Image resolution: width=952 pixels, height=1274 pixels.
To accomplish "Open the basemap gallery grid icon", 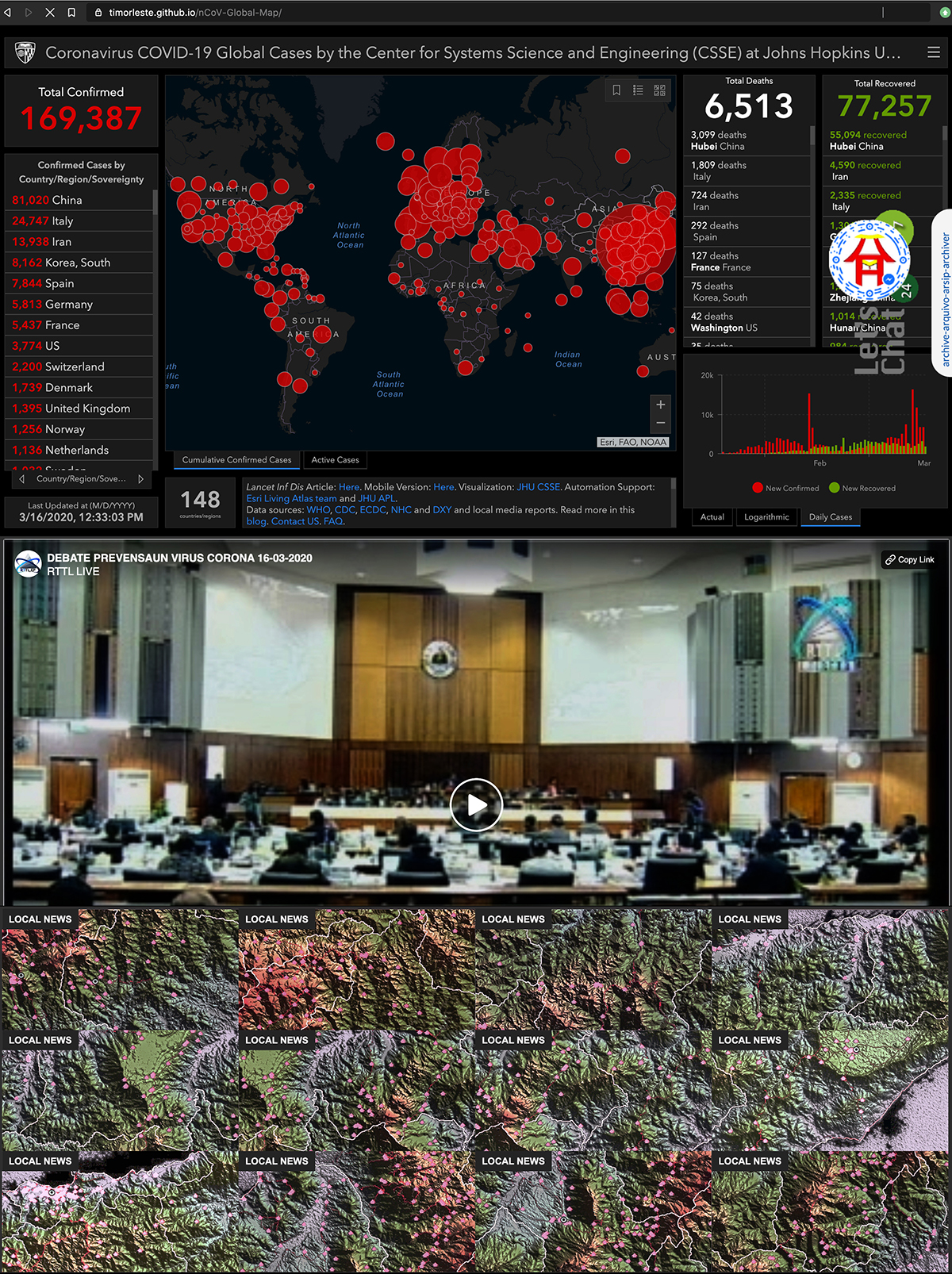I will click(x=659, y=90).
